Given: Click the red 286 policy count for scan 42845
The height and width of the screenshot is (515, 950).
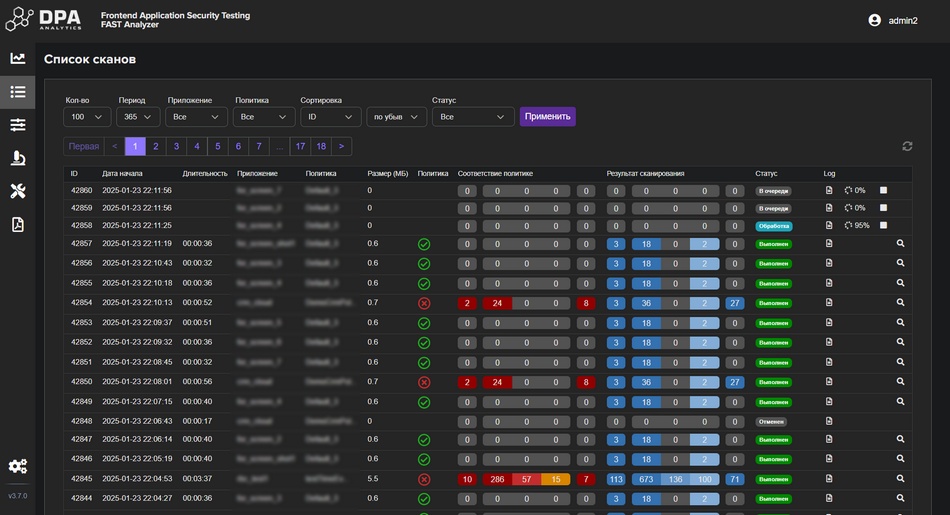Looking at the screenshot, I should pyautogui.click(x=496, y=479).
